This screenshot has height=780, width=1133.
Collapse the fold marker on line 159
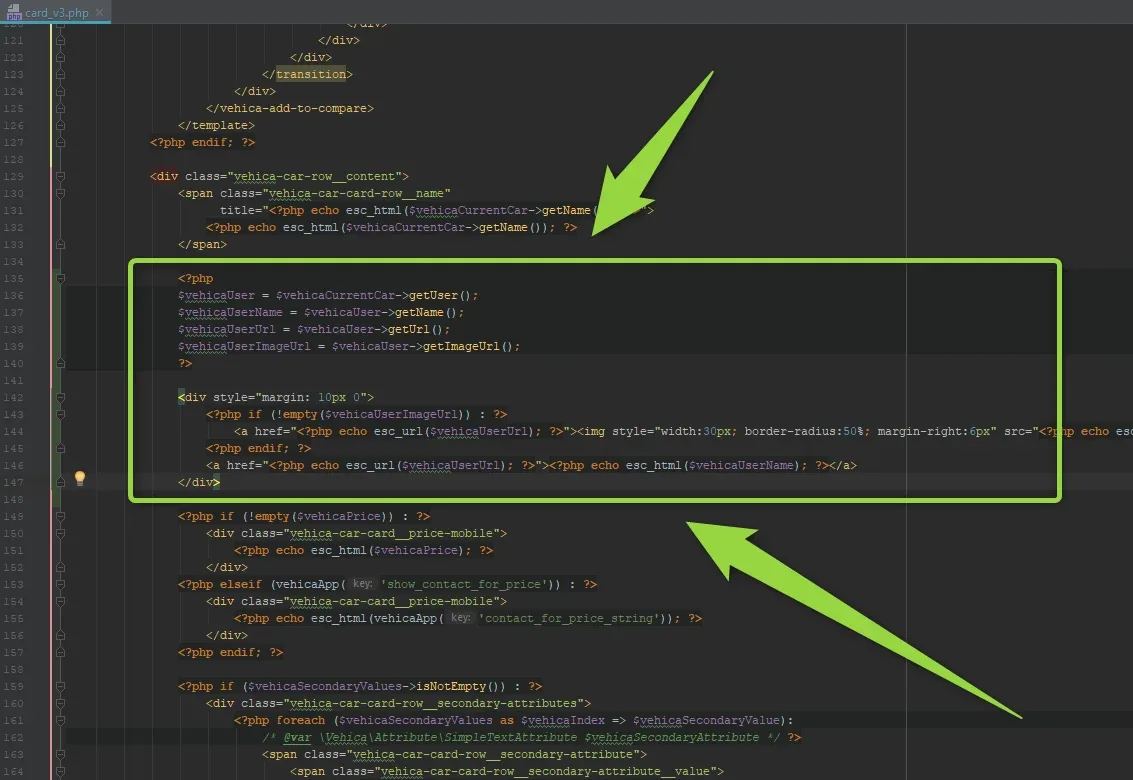61,686
